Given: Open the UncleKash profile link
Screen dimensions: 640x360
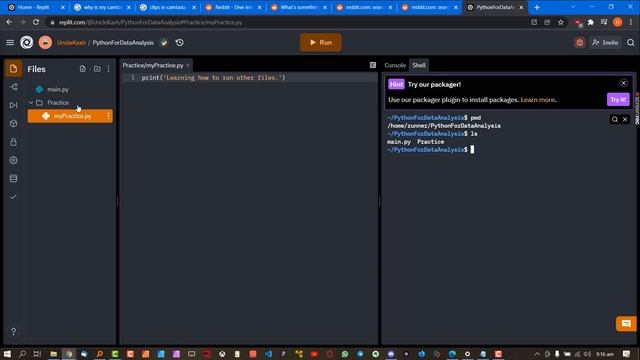Looking at the screenshot, I should coord(71,42).
